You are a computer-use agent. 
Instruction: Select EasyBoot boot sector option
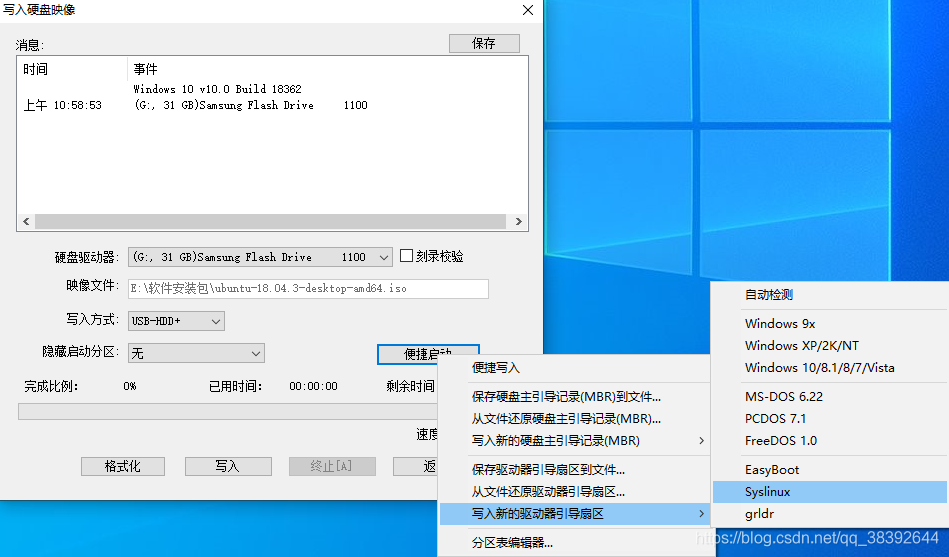830,469
